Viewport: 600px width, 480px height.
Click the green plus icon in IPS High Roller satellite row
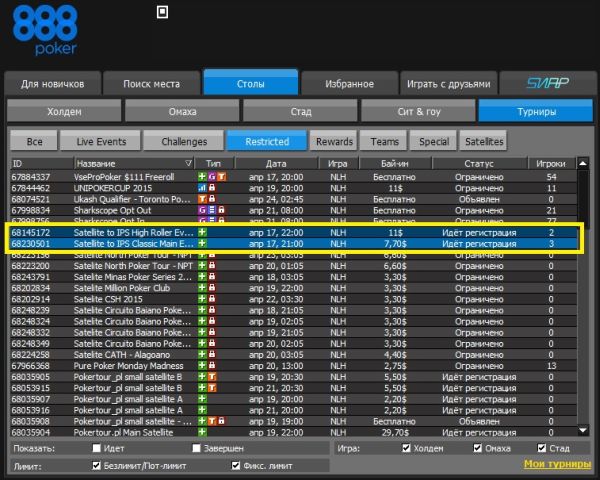coord(202,232)
